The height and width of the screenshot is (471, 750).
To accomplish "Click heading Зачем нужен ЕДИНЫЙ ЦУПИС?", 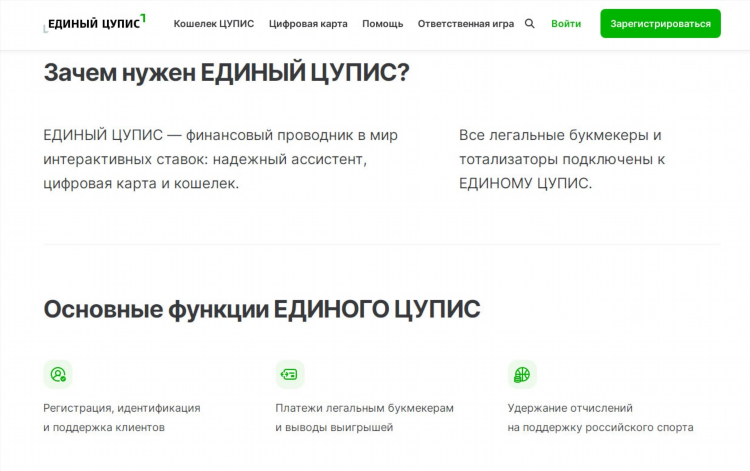I will (227, 73).
